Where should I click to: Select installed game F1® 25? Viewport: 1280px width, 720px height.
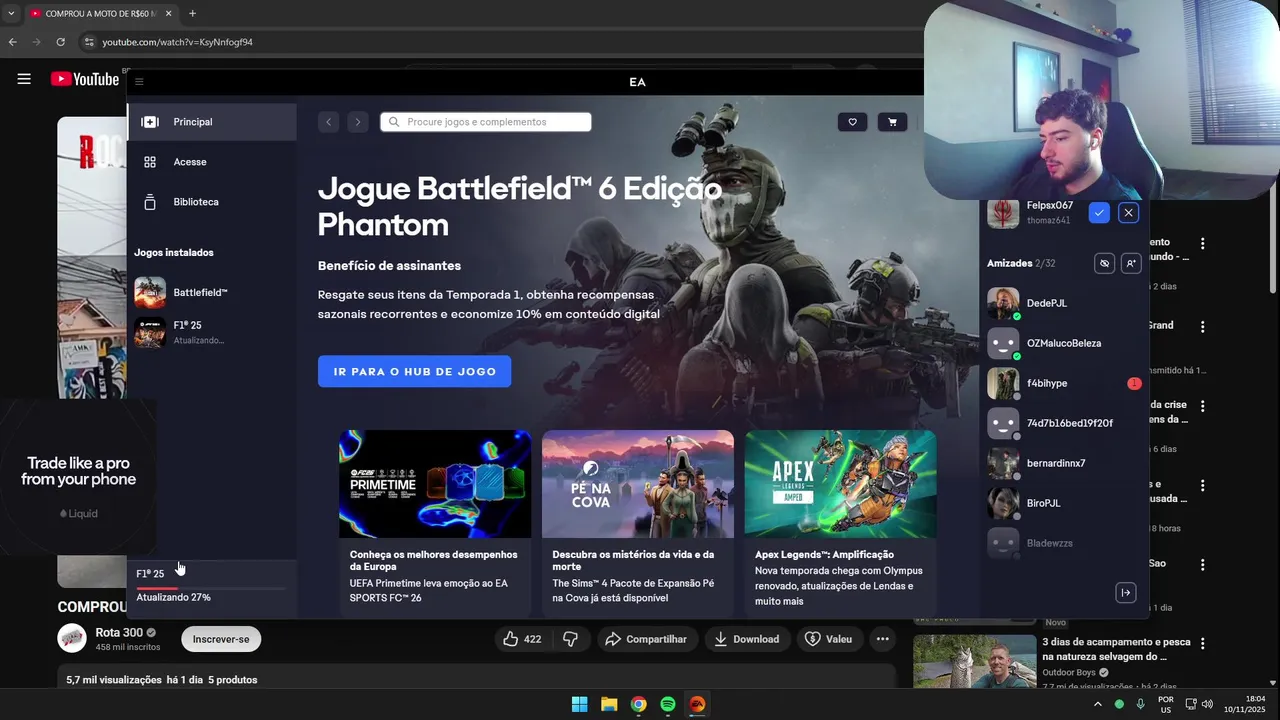[x=212, y=332]
